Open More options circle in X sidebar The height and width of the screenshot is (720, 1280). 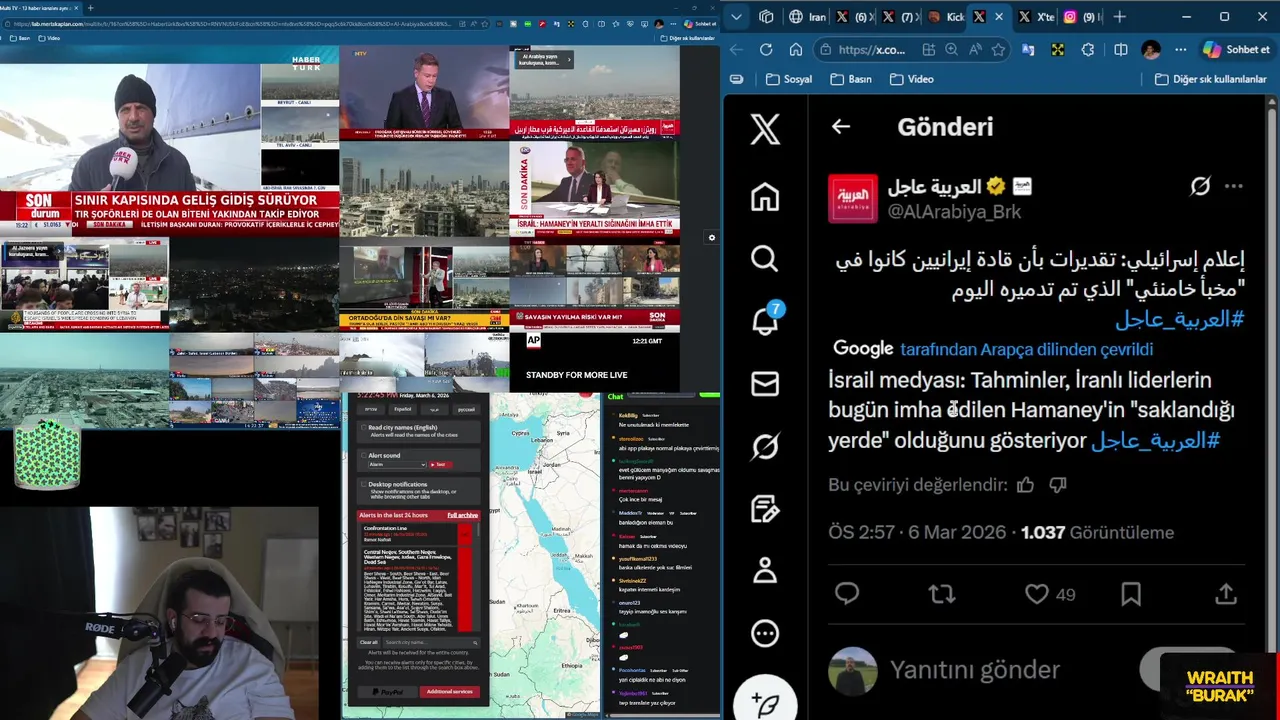pyautogui.click(x=765, y=633)
